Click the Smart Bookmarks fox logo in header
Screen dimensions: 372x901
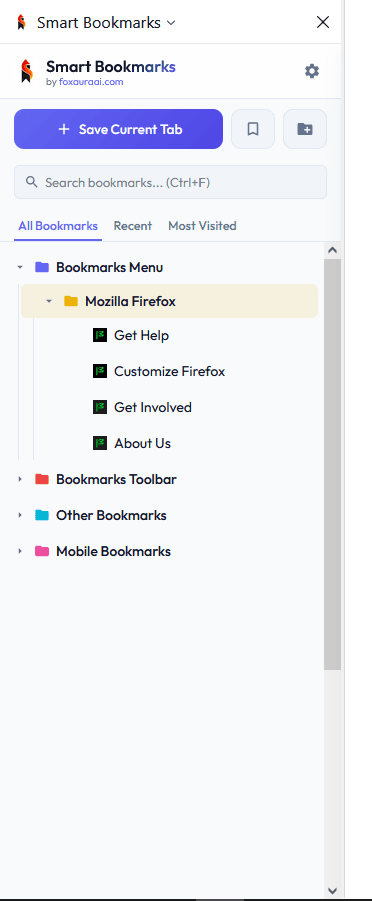[x=26, y=71]
